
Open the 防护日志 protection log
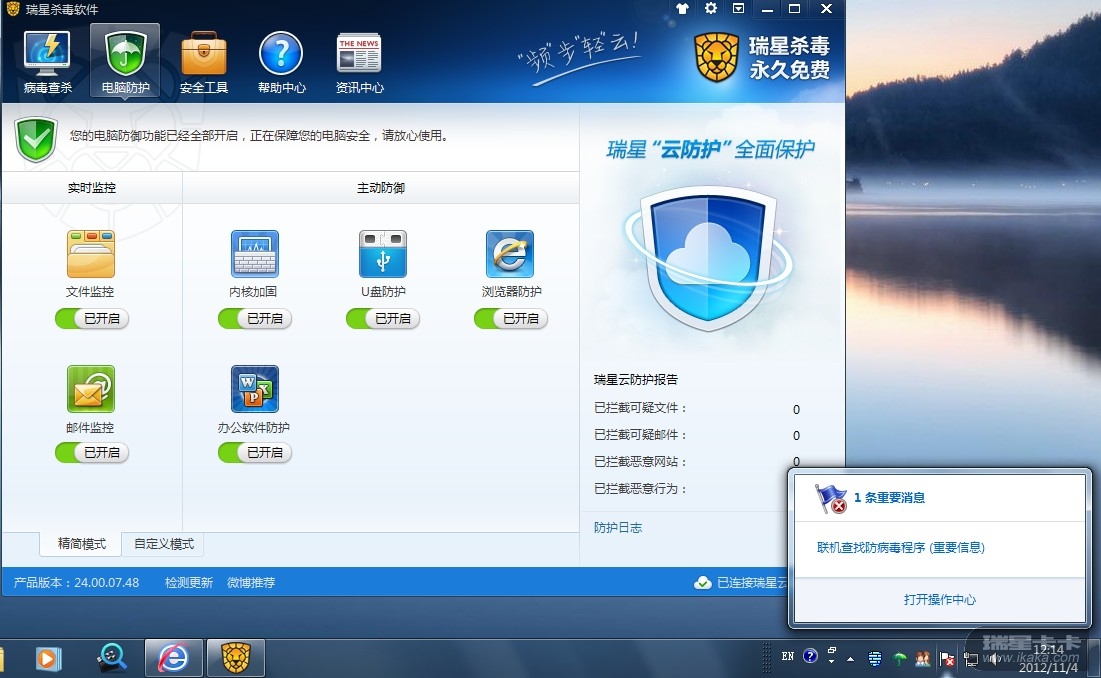pos(618,528)
